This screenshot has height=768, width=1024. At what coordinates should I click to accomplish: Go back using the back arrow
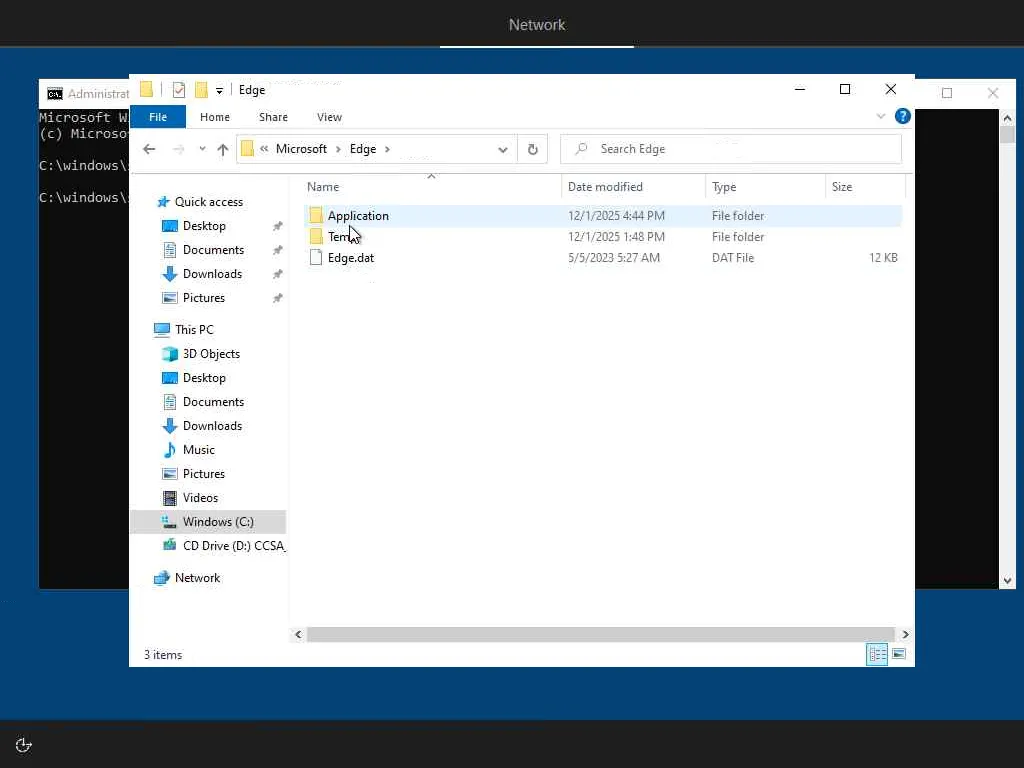(x=149, y=149)
